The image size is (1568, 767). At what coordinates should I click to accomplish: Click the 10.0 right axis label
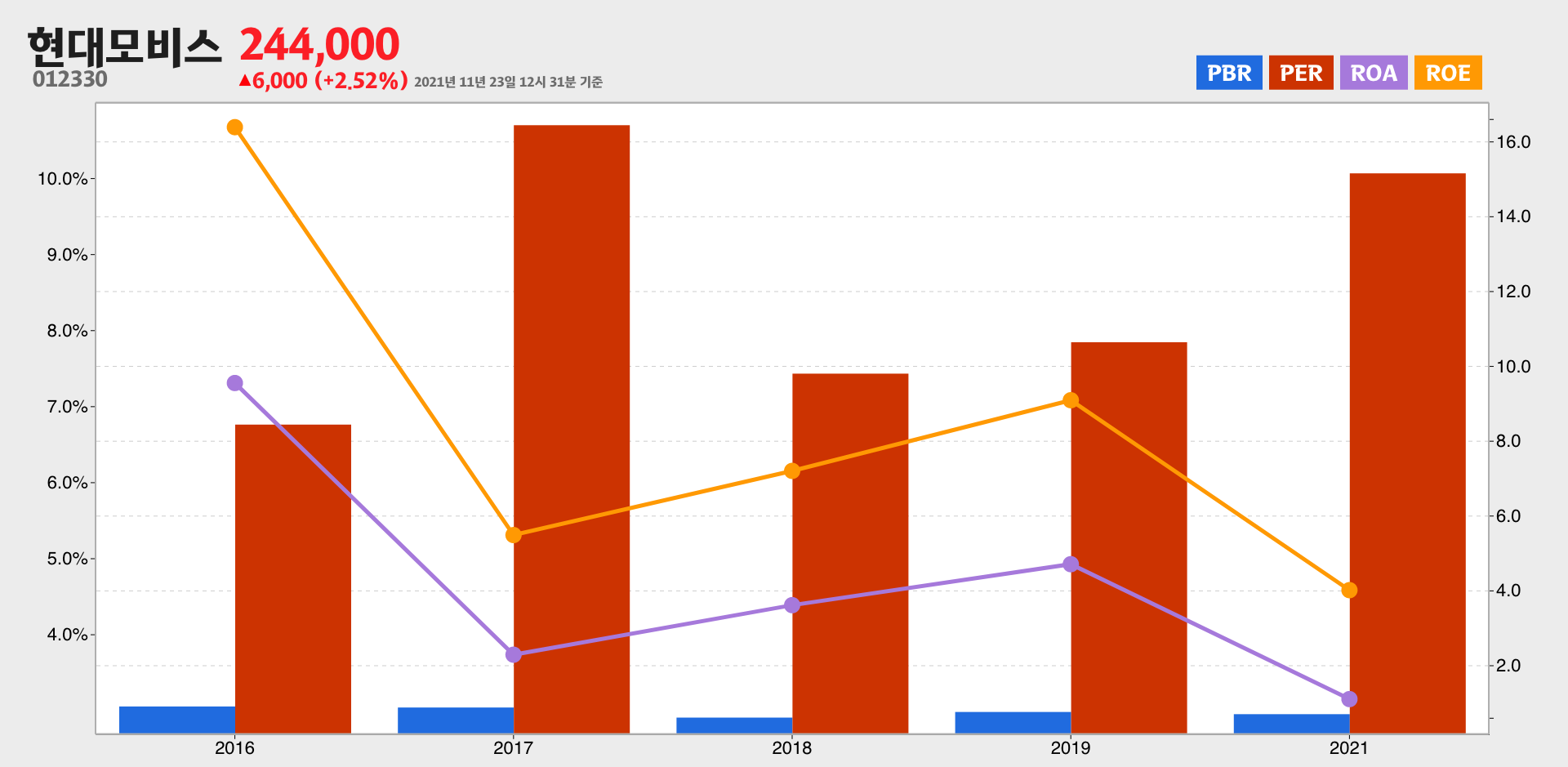coord(1513,367)
